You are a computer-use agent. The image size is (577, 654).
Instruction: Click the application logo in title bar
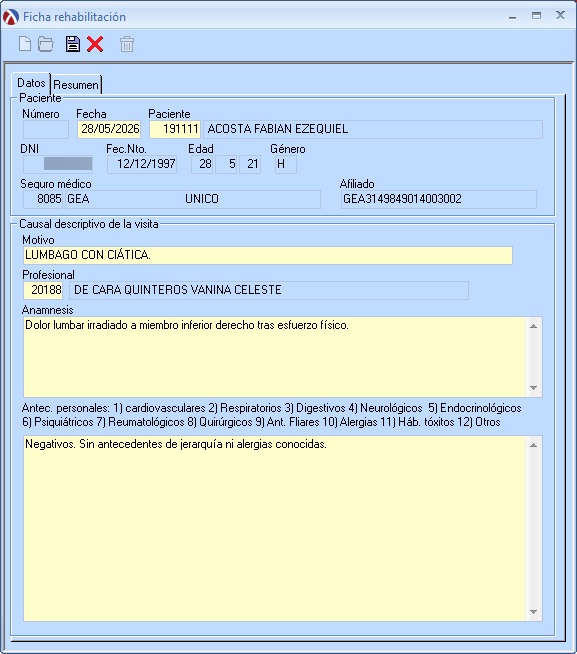pyautogui.click(x=11, y=17)
